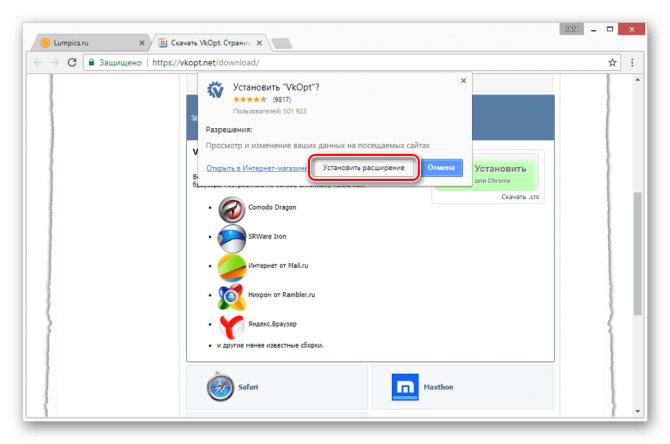Click the Защищено security label

tap(120, 63)
